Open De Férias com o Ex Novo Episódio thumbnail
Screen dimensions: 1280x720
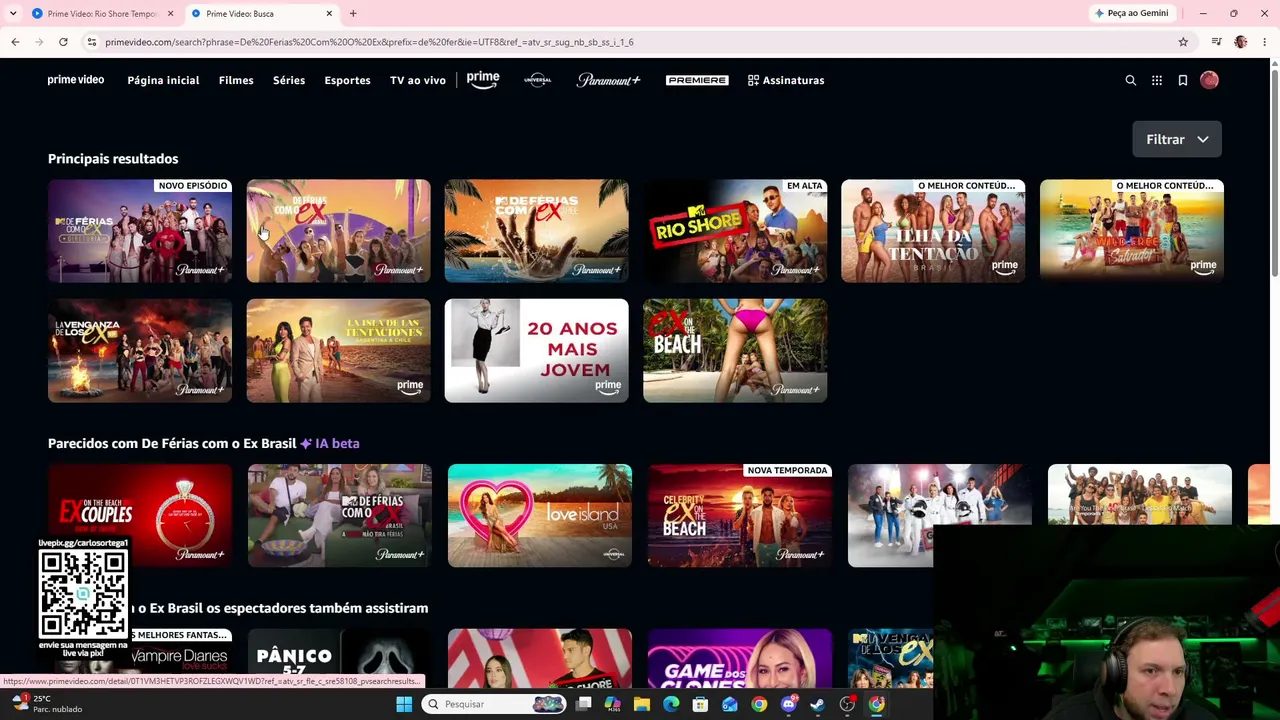pyautogui.click(x=140, y=231)
